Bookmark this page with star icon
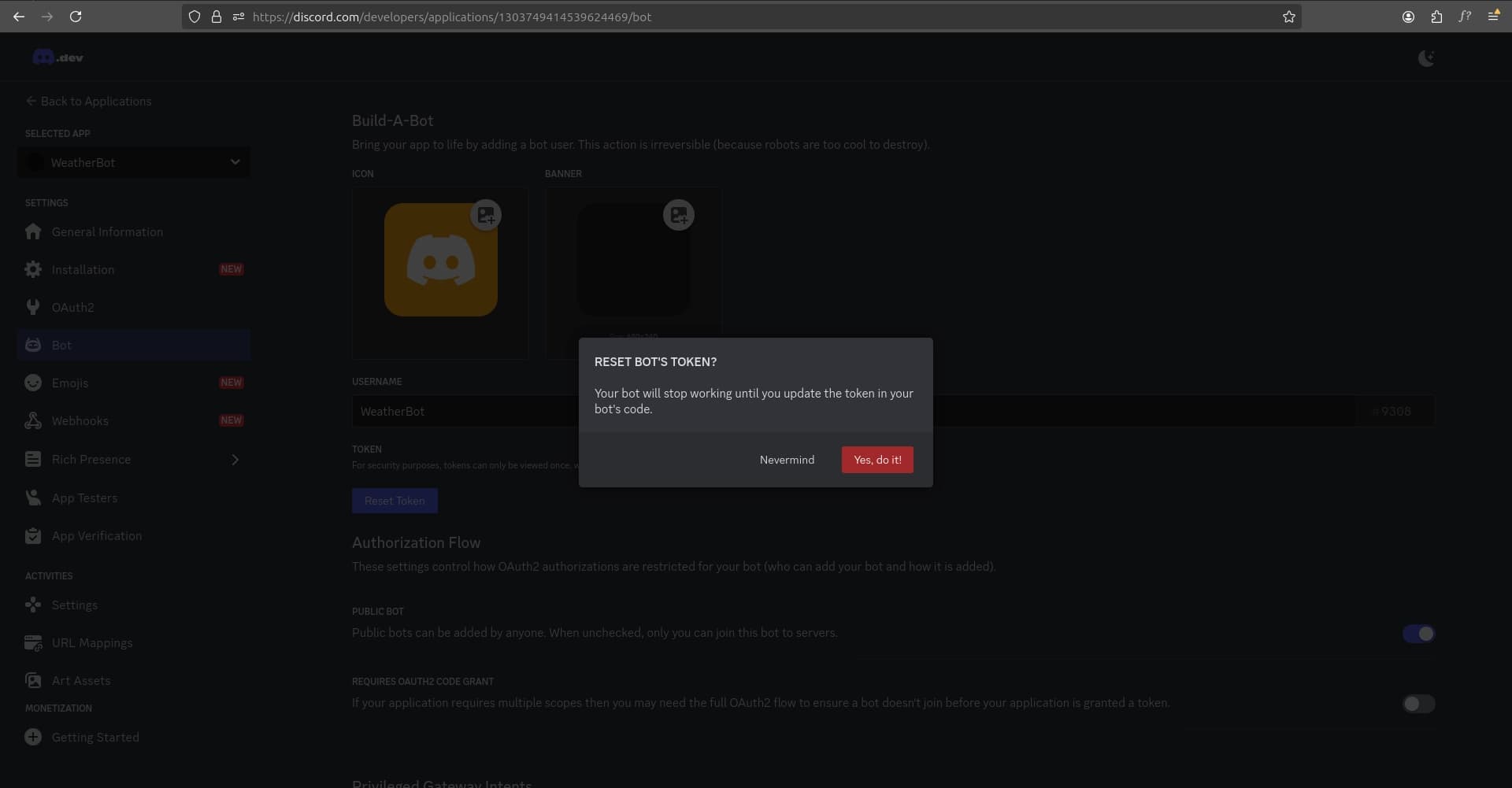The image size is (1512, 788). [1288, 17]
